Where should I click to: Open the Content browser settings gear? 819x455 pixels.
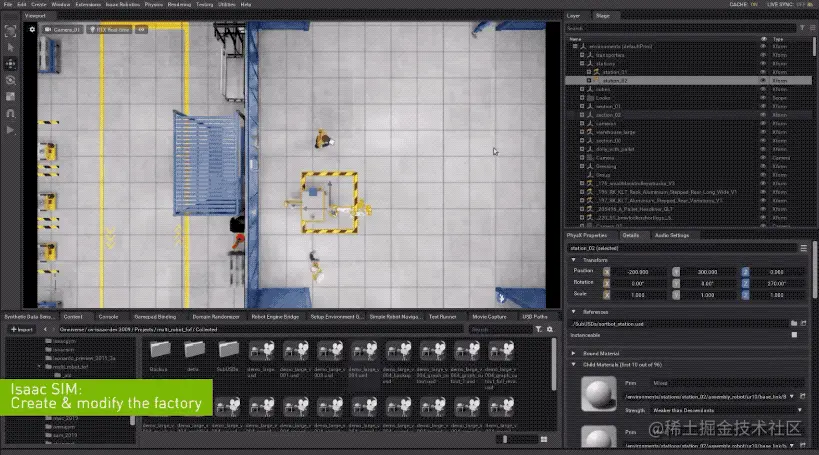549,330
